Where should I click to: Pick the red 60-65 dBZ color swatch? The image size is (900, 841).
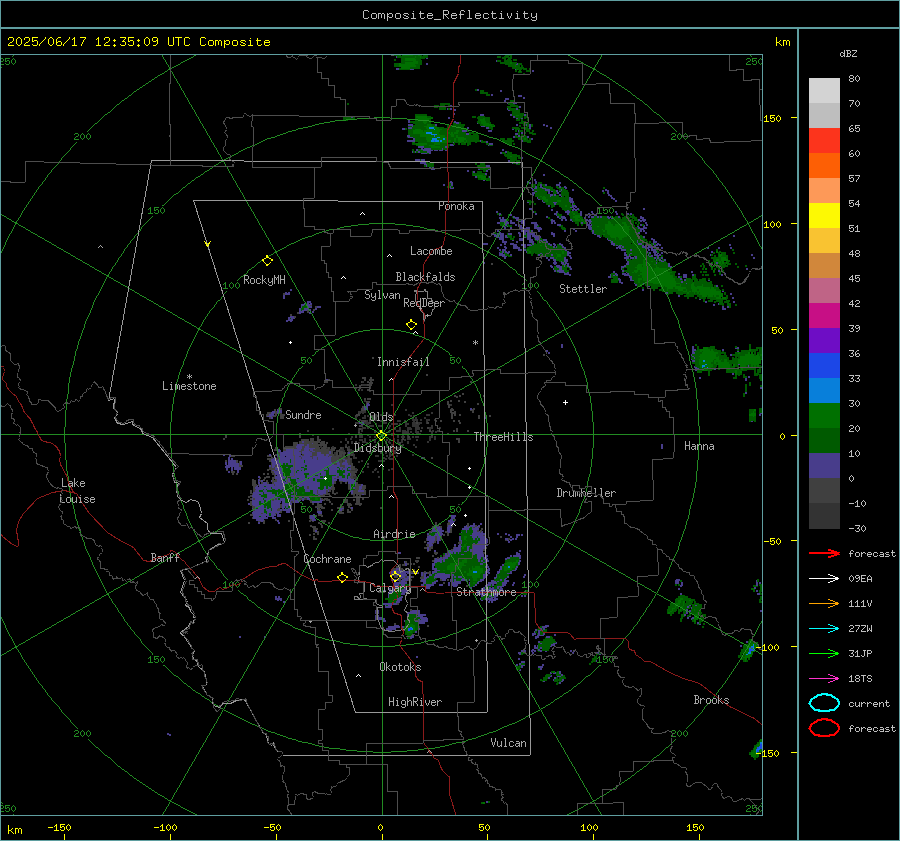[824, 140]
